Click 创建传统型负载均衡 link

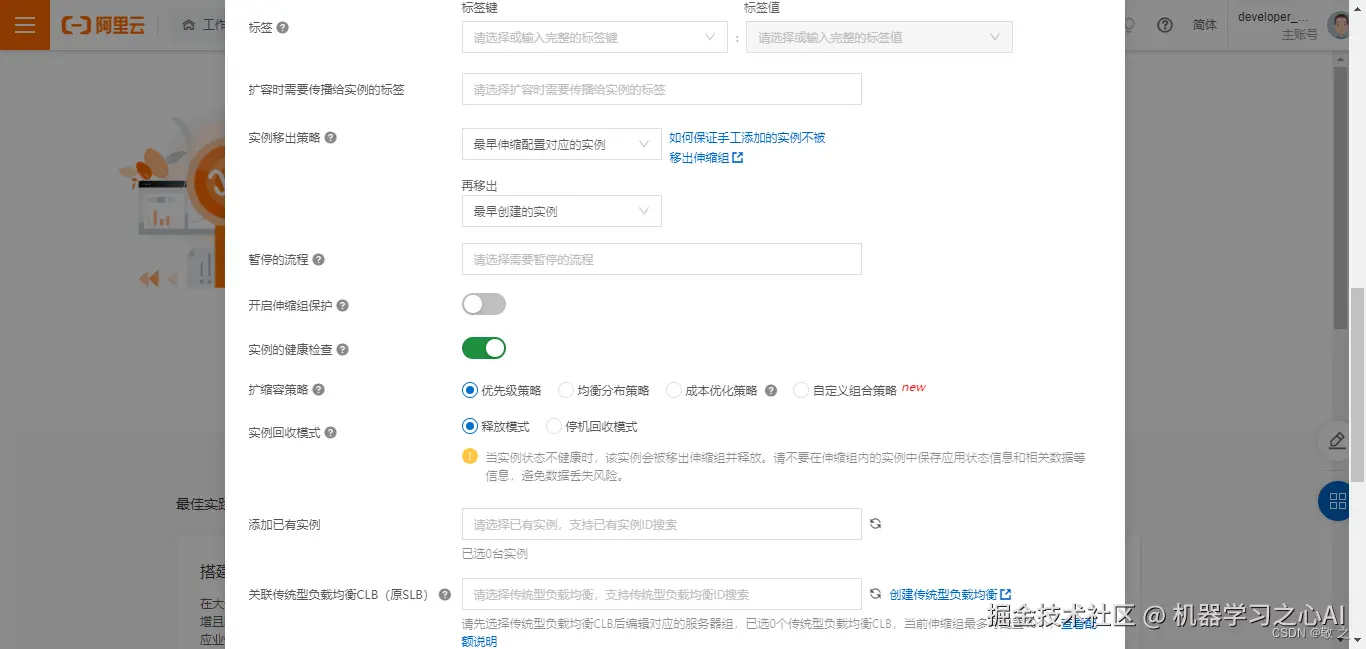point(950,594)
